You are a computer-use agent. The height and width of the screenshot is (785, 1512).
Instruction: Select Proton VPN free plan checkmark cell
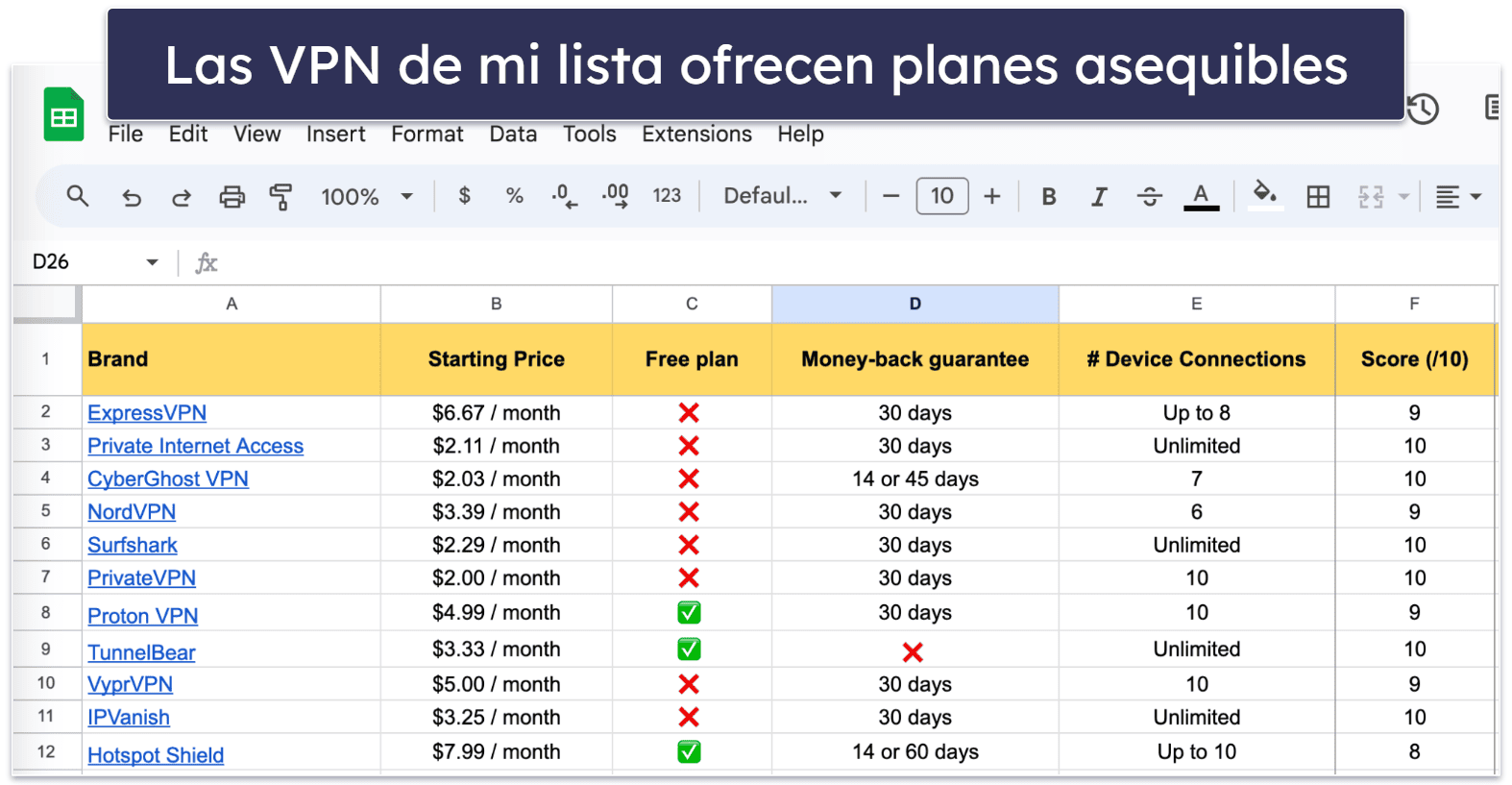(692, 612)
